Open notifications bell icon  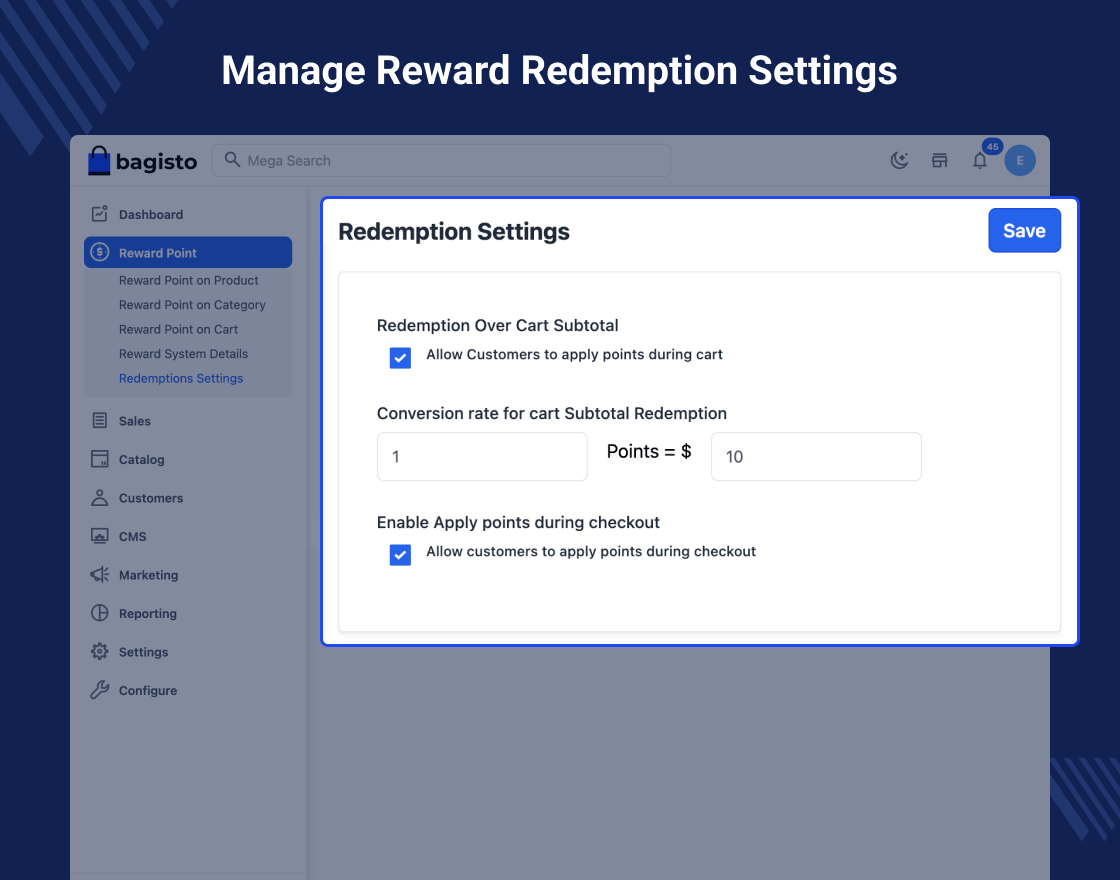[980, 161]
